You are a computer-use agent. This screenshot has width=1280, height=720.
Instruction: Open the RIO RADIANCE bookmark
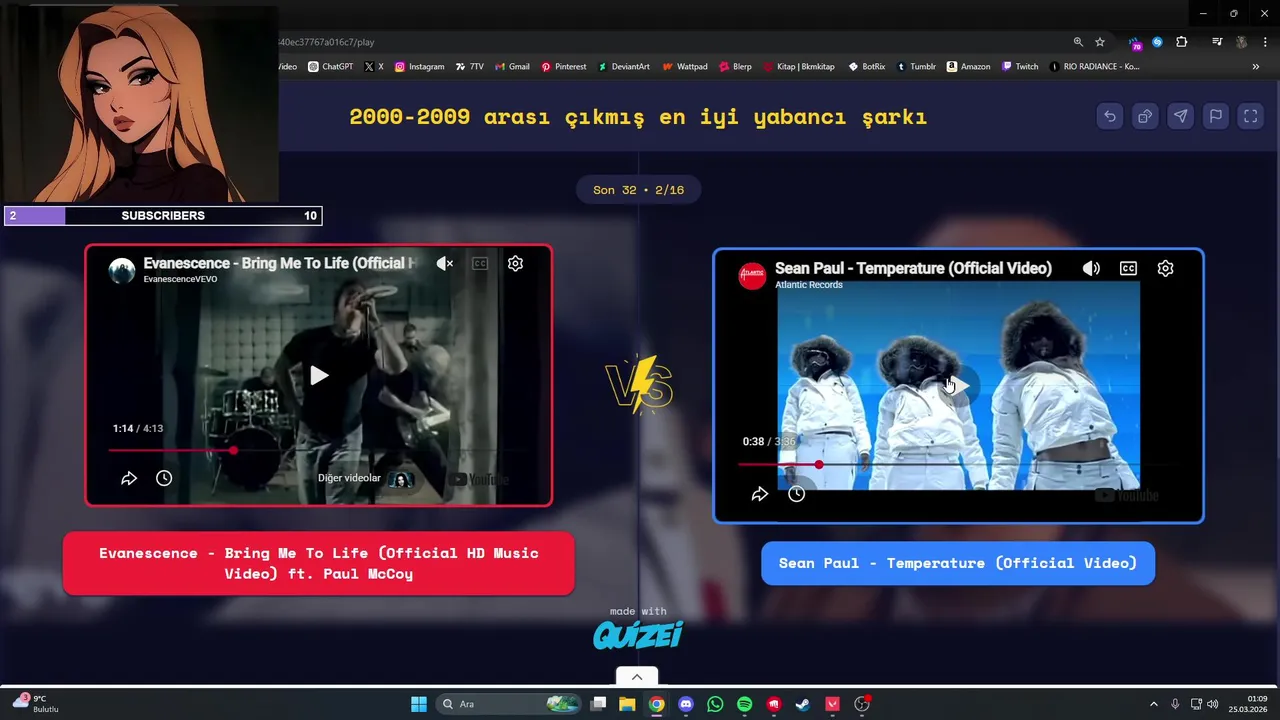pyautogui.click(x=1094, y=67)
